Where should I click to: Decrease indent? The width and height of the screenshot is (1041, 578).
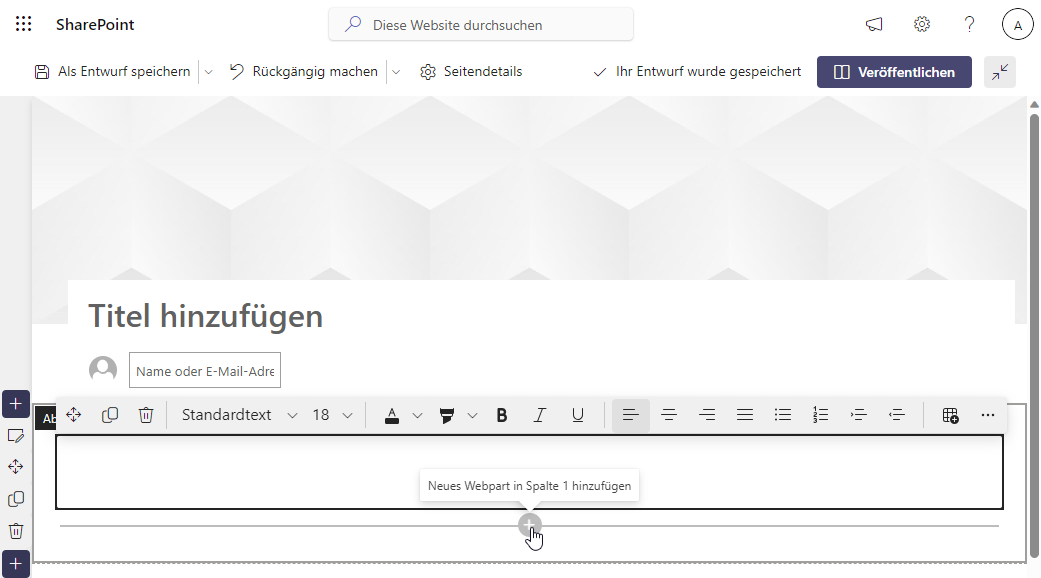897,415
